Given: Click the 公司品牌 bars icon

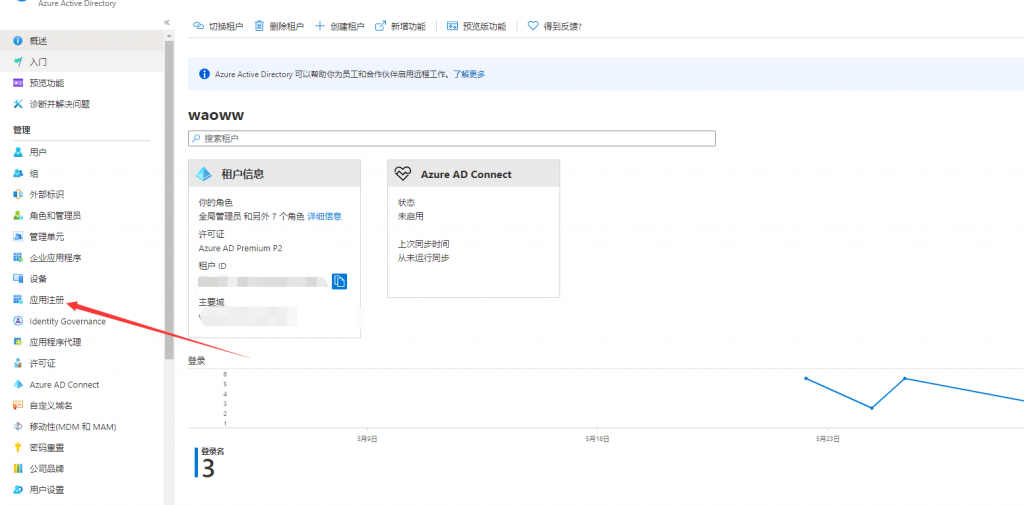Looking at the screenshot, I should click(x=18, y=468).
